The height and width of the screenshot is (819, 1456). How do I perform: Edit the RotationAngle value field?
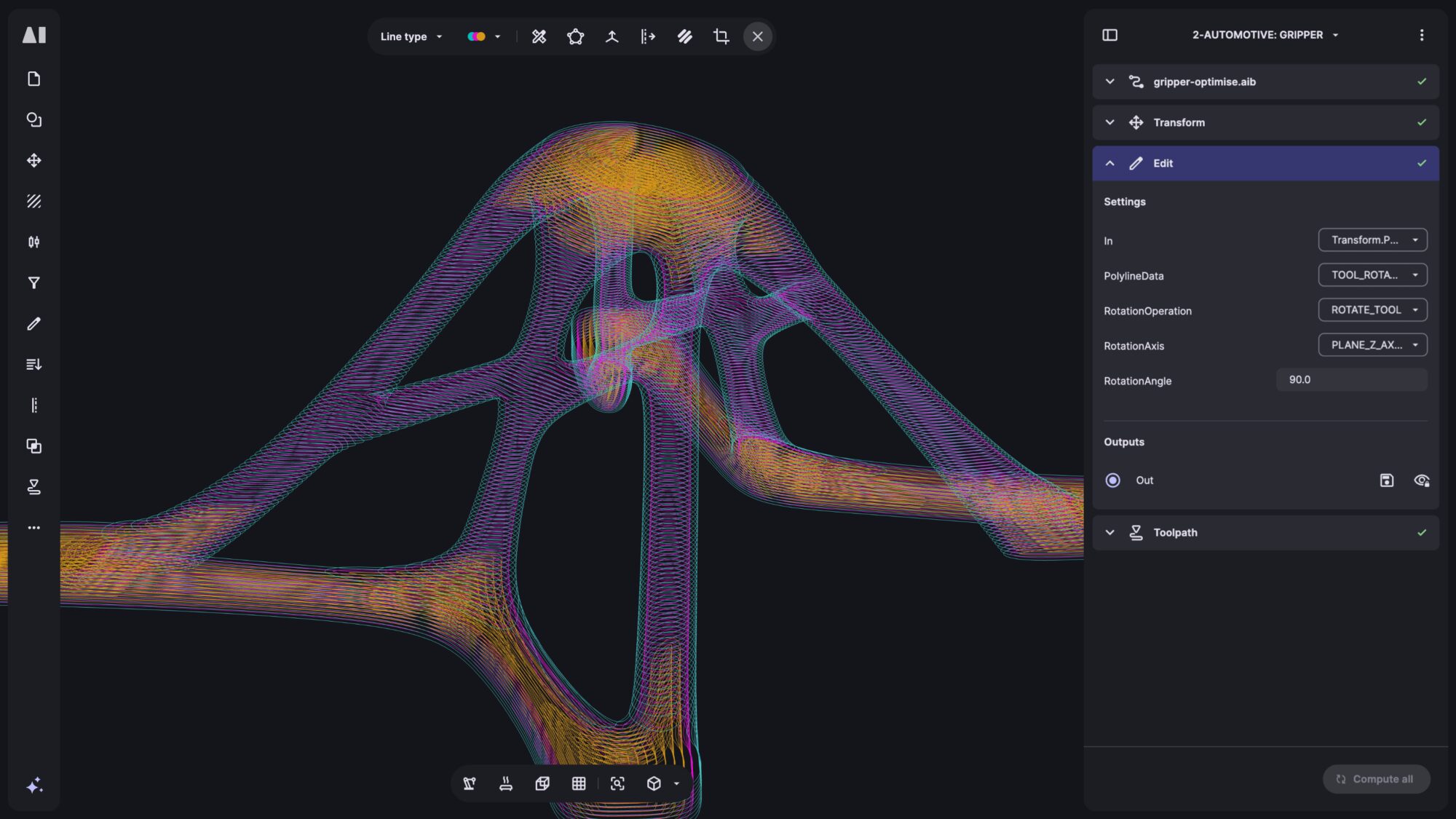coord(1351,379)
